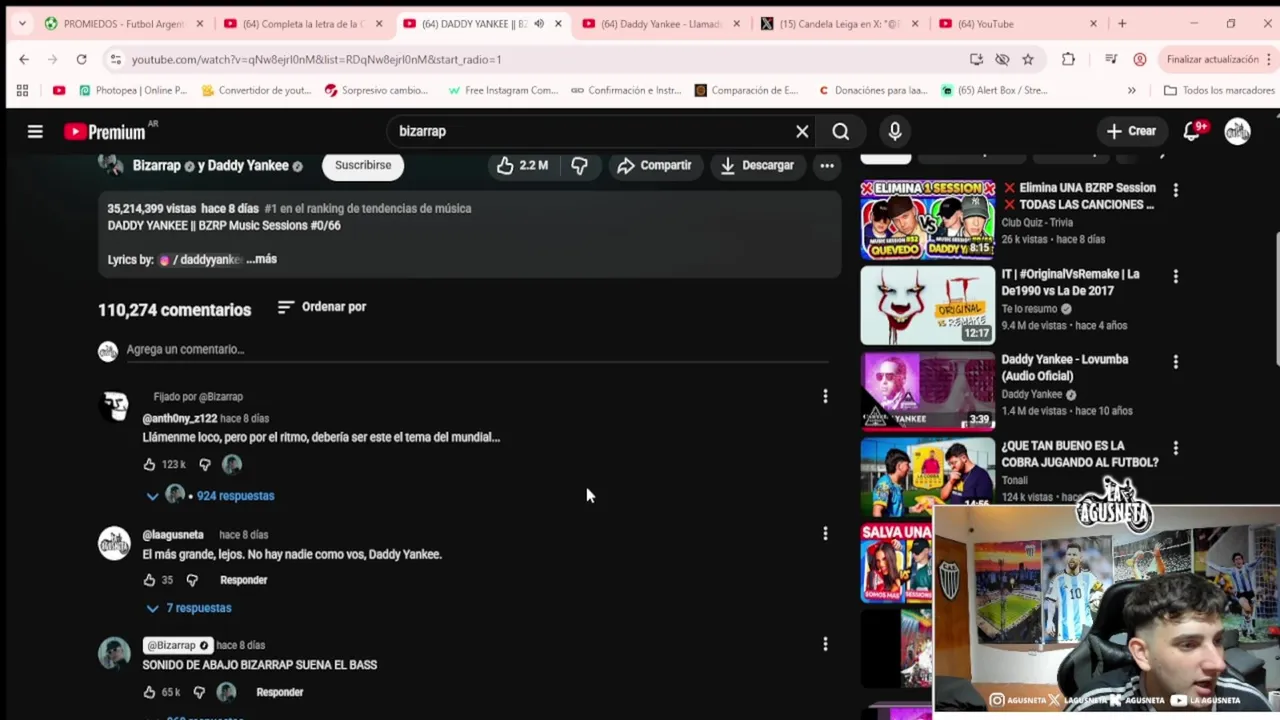Open the Crear upload button
The image size is (1280, 720).
[1131, 131]
